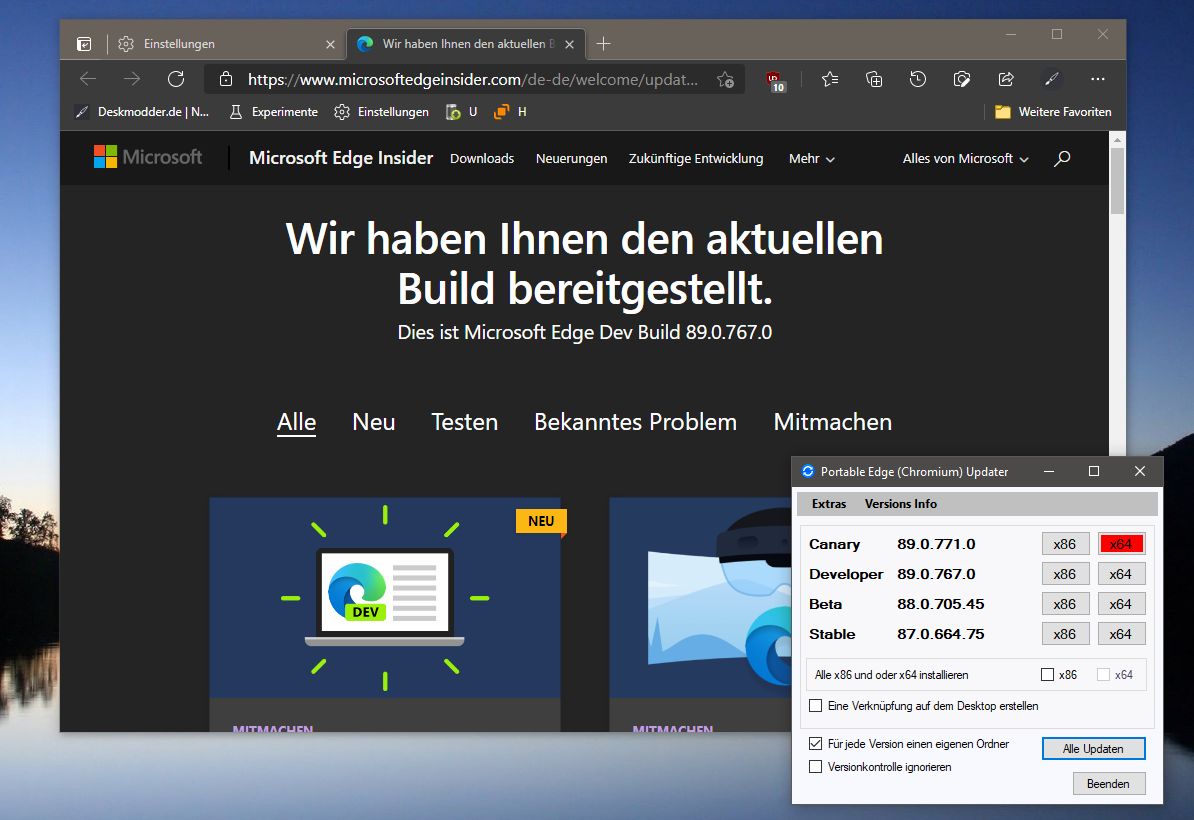The width and height of the screenshot is (1194, 820).
Task: Open a new tab with the plus button
Action: [x=603, y=44]
